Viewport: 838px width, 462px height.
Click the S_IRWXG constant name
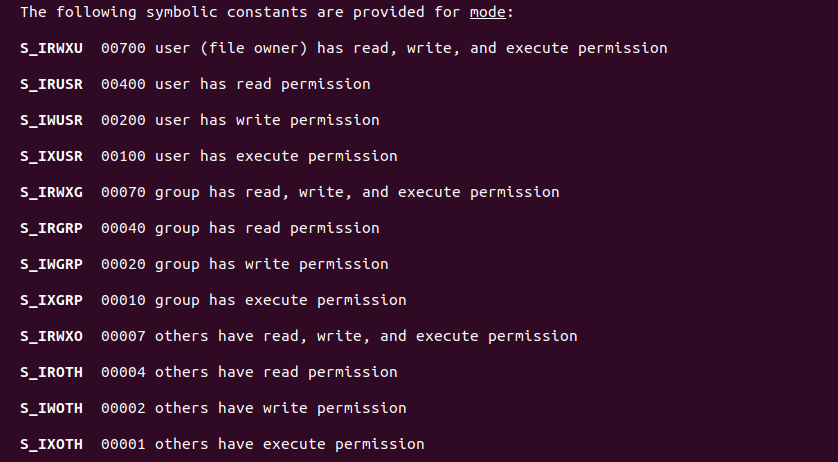(x=52, y=192)
